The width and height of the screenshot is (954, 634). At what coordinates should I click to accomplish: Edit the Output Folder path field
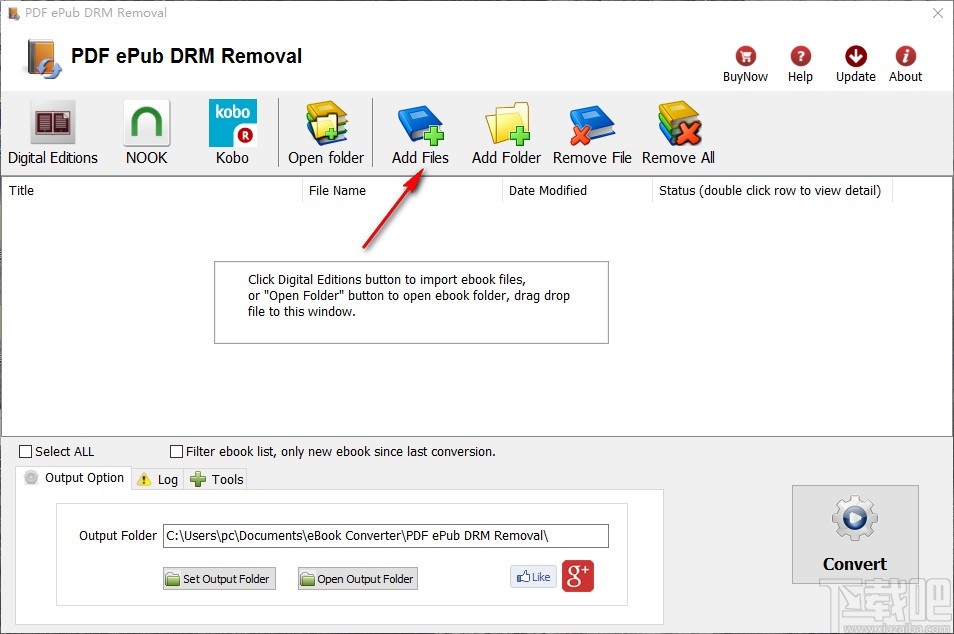click(x=386, y=535)
